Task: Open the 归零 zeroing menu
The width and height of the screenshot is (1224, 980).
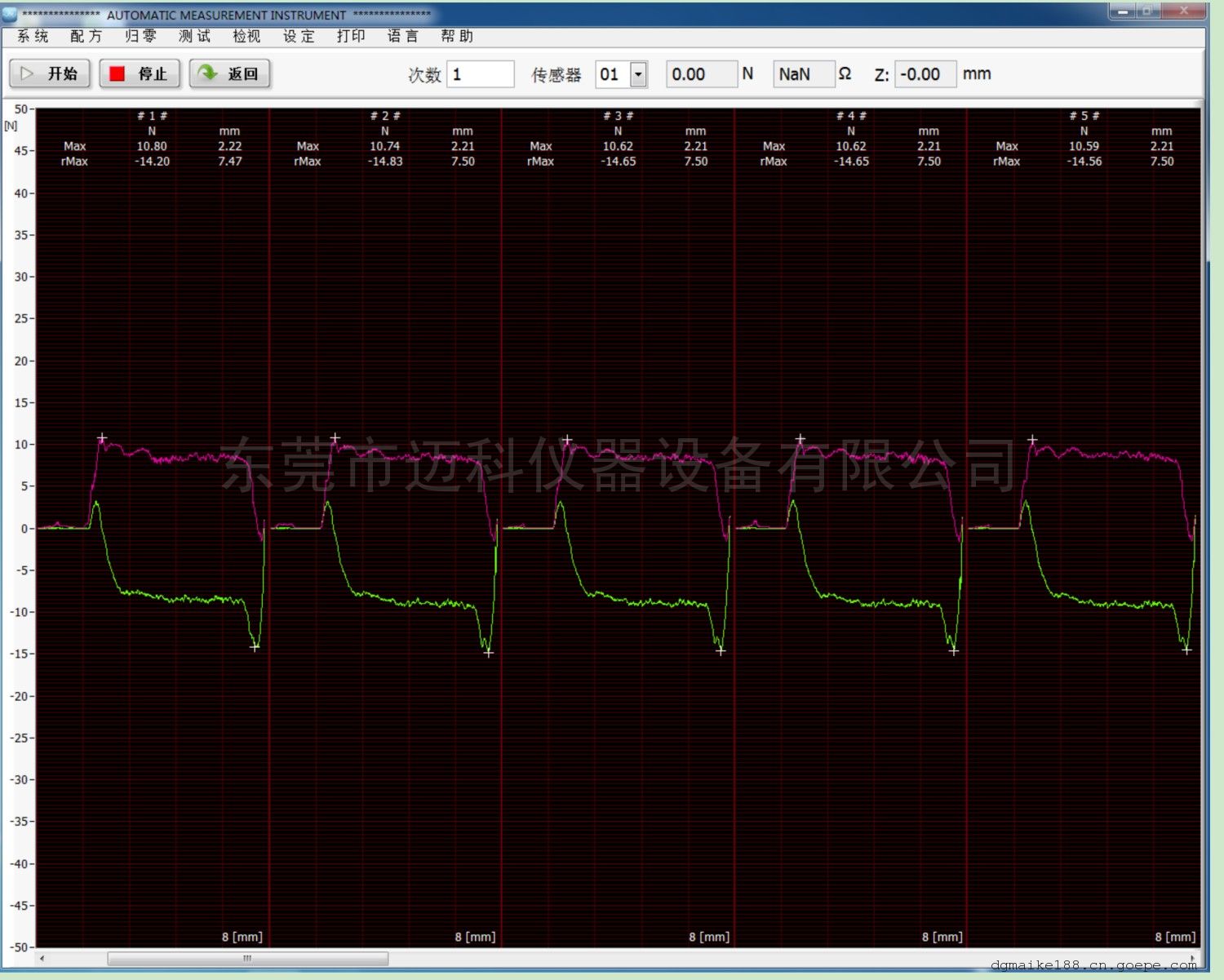Action: point(140,36)
